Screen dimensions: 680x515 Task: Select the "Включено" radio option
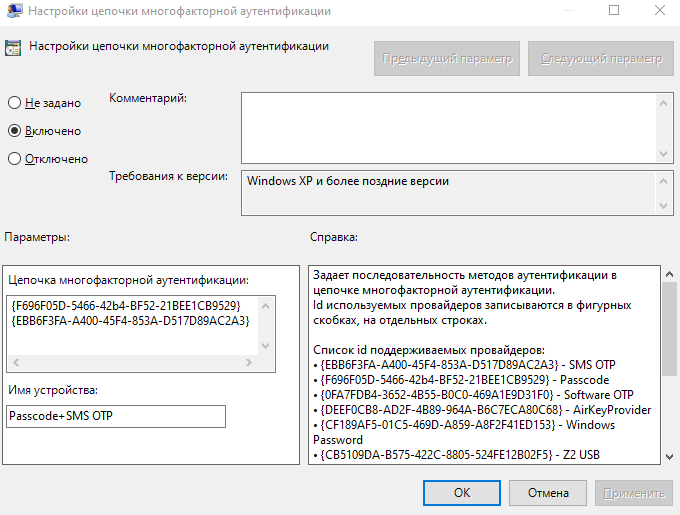click(15, 131)
